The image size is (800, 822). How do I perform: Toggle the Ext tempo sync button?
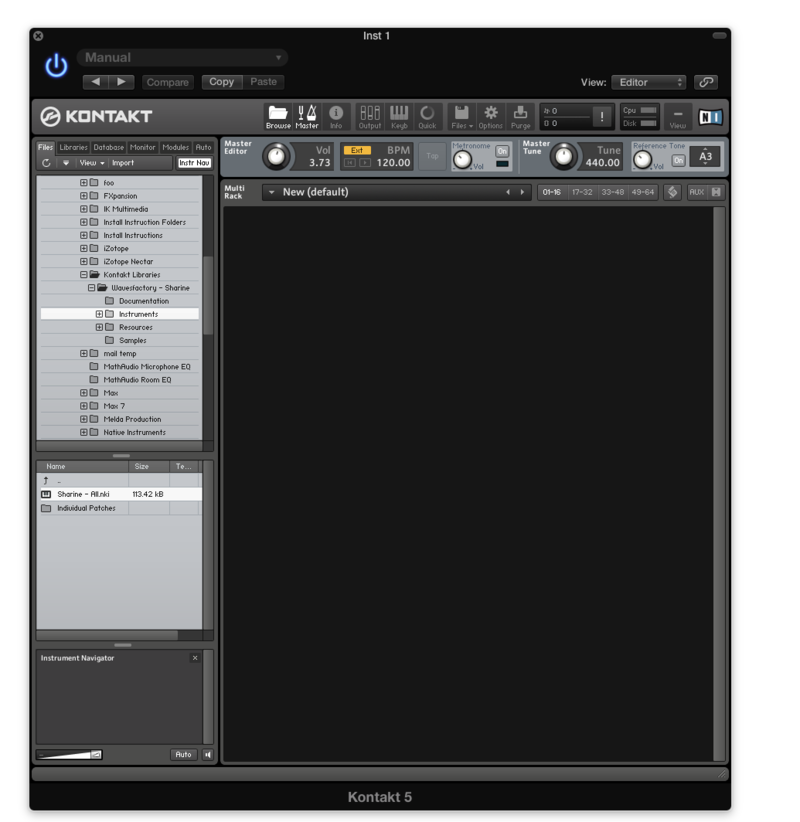(x=357, y=150)
